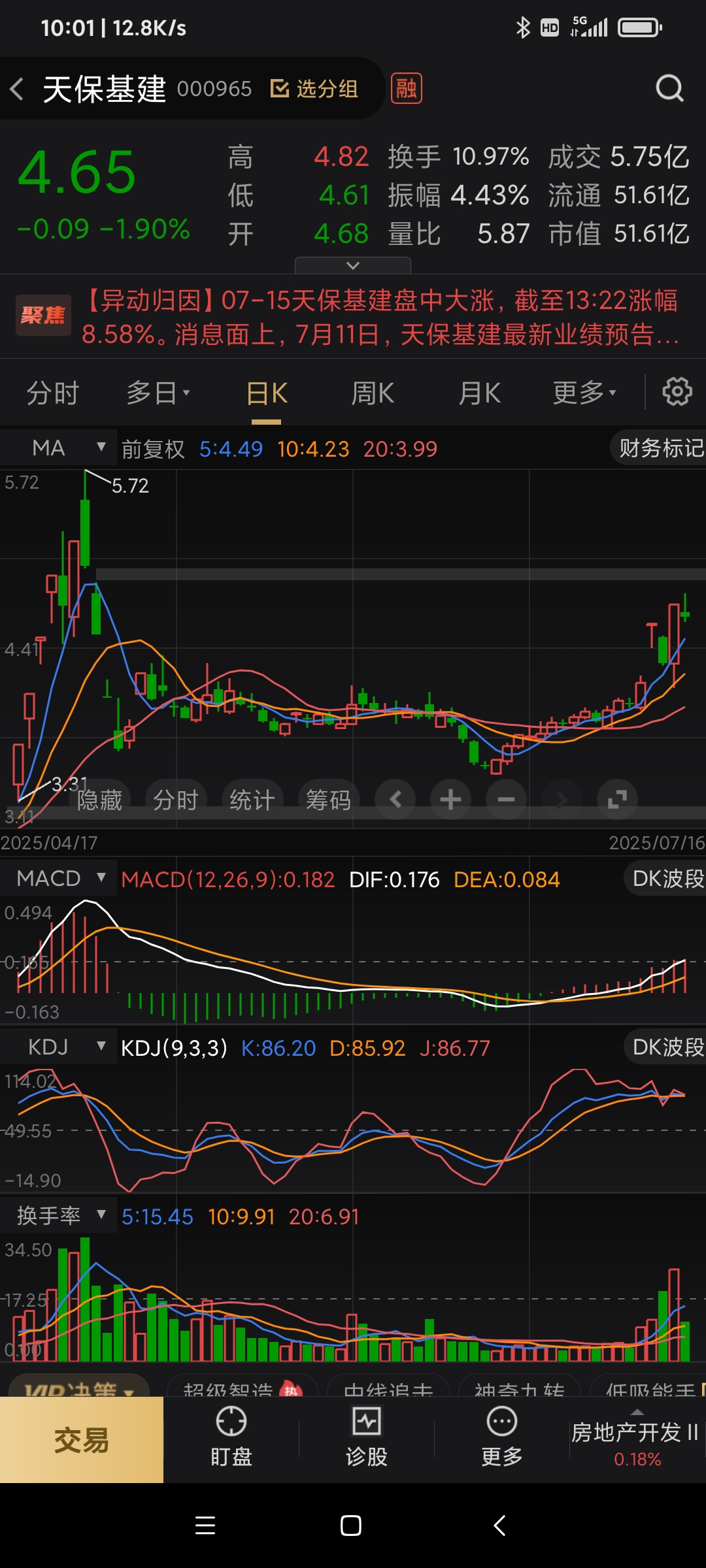Tap 分时 in chart toolbar
This screenshot has height=1568, width=706.
175,800
